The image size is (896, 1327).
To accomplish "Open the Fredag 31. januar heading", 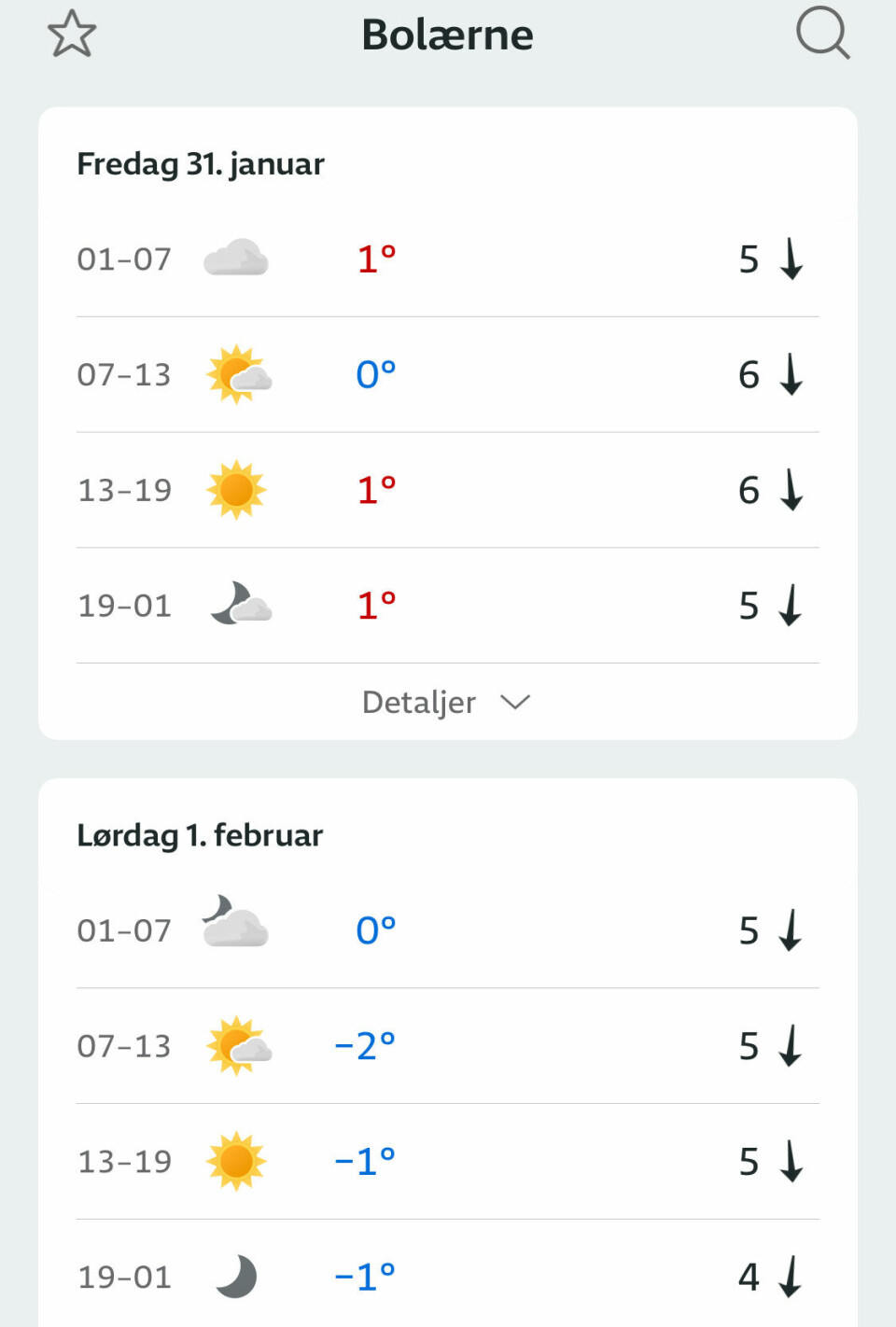I will [x=201, y=164].
